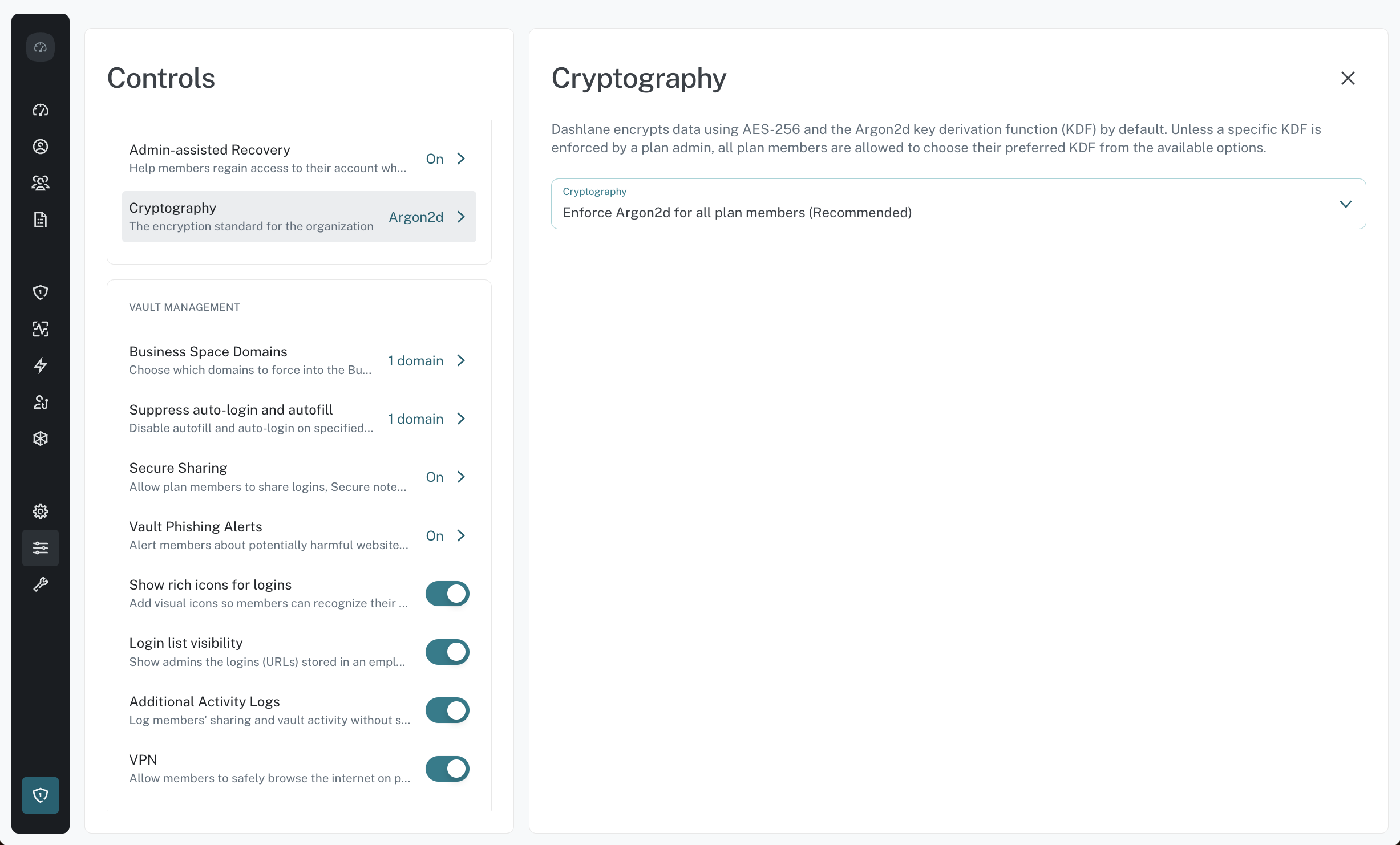This screenshot has height=845, width=1400.
Task: Open the dashboard gauge icon in sidebar
Action: point(41,110)
